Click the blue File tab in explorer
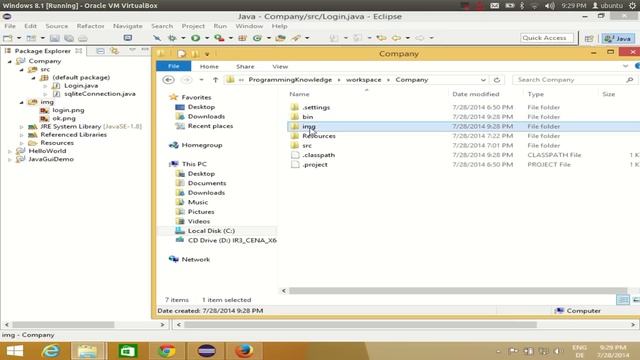 [173, 66]
